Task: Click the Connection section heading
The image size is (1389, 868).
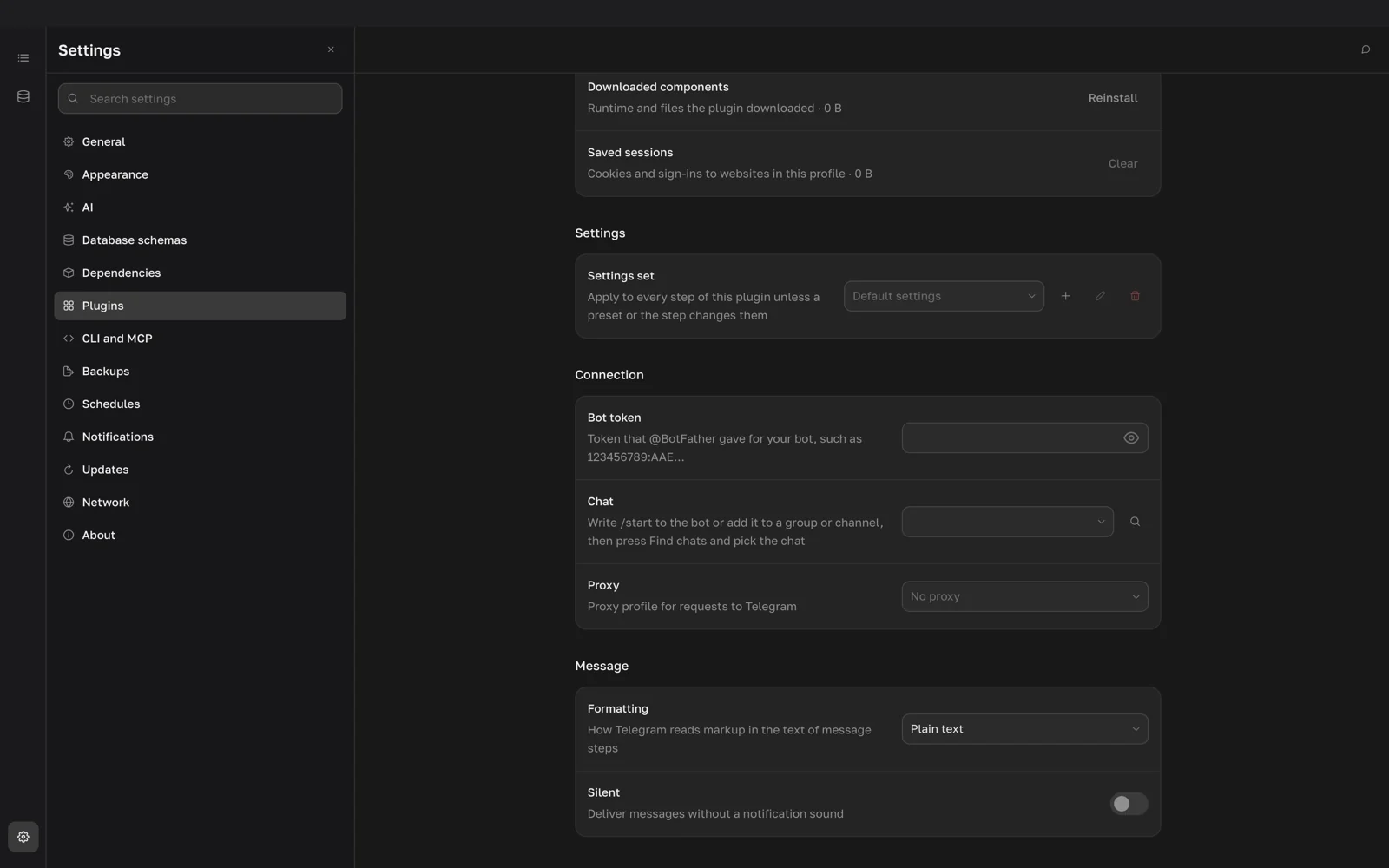Action: [x=609, y=375]
